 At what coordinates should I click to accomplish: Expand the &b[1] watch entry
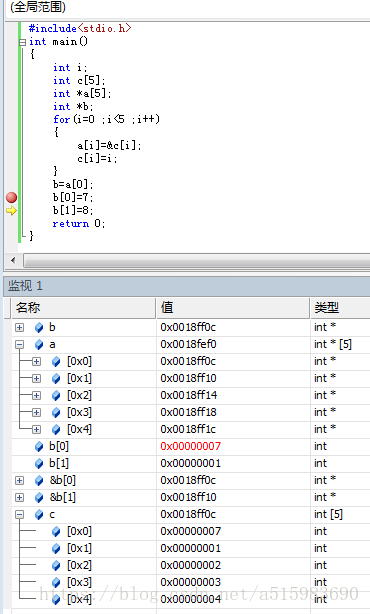pyautogui.click(x=20, y=497)
